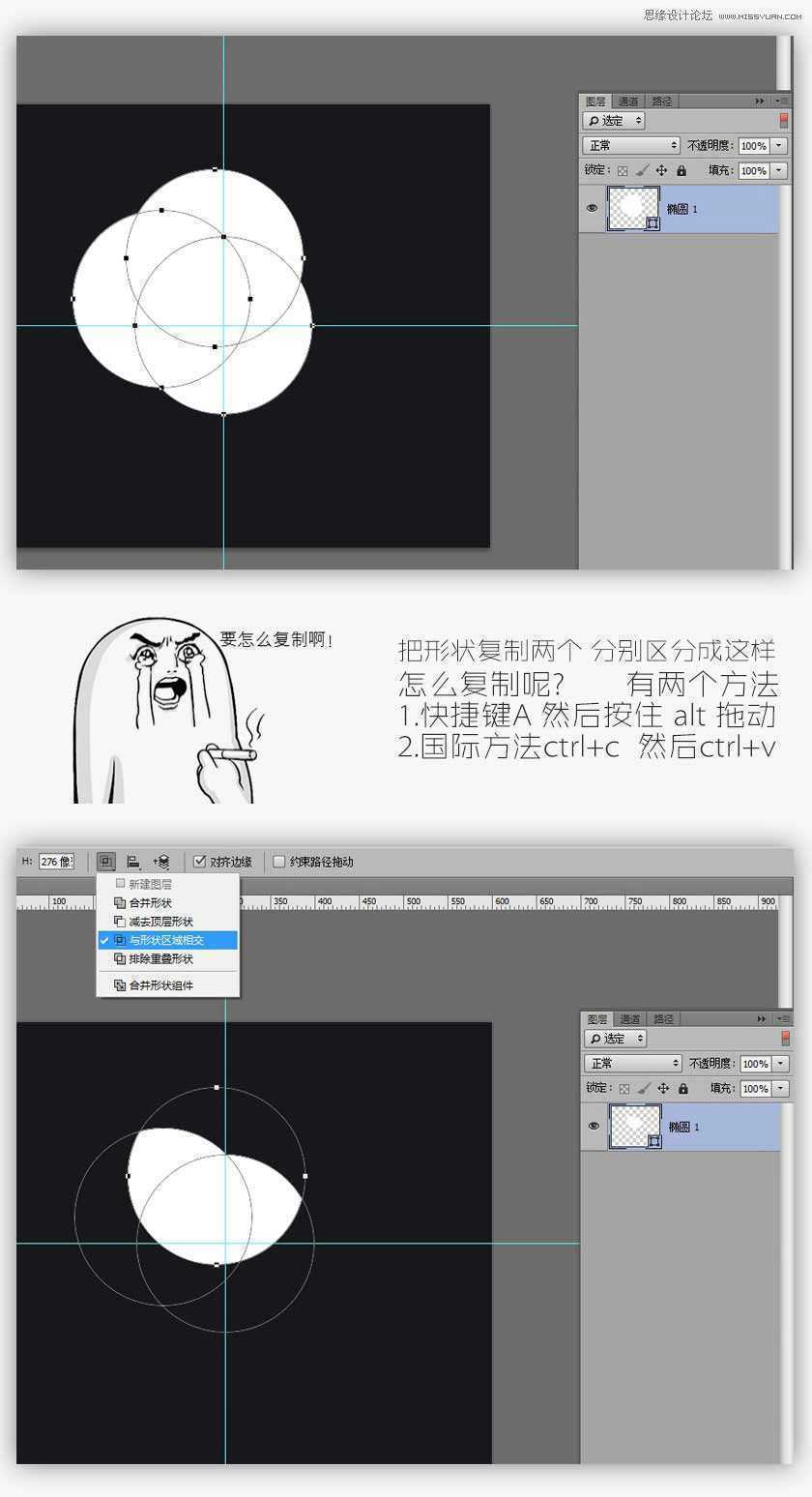Open the path operations icon in options bar
The width and height of the screenshot is (812, 1497).
(x=106, y=862)
